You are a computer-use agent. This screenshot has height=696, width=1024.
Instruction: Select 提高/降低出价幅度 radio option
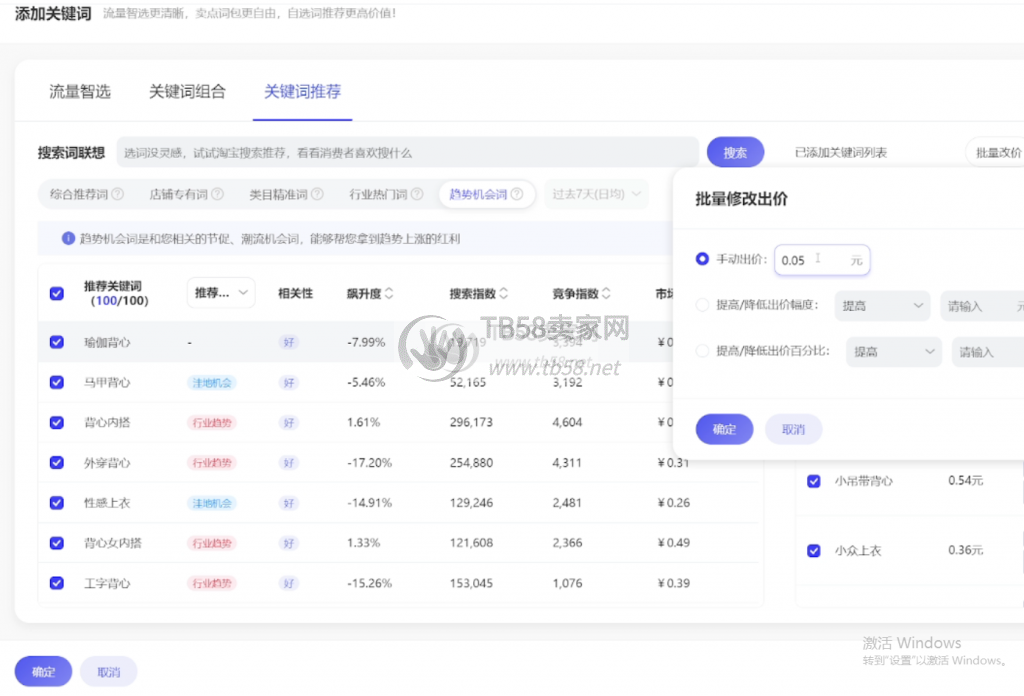click(702, 305)
